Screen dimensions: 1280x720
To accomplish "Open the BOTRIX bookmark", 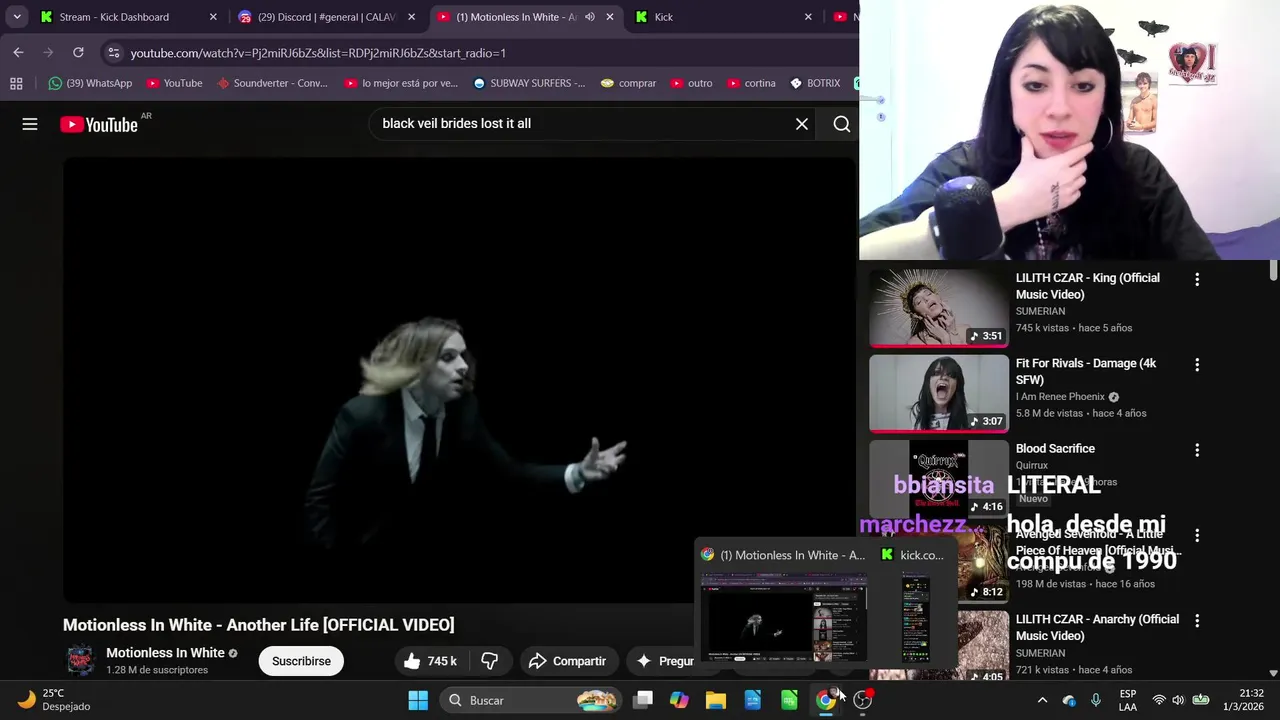I will click(x=815, y=83).
